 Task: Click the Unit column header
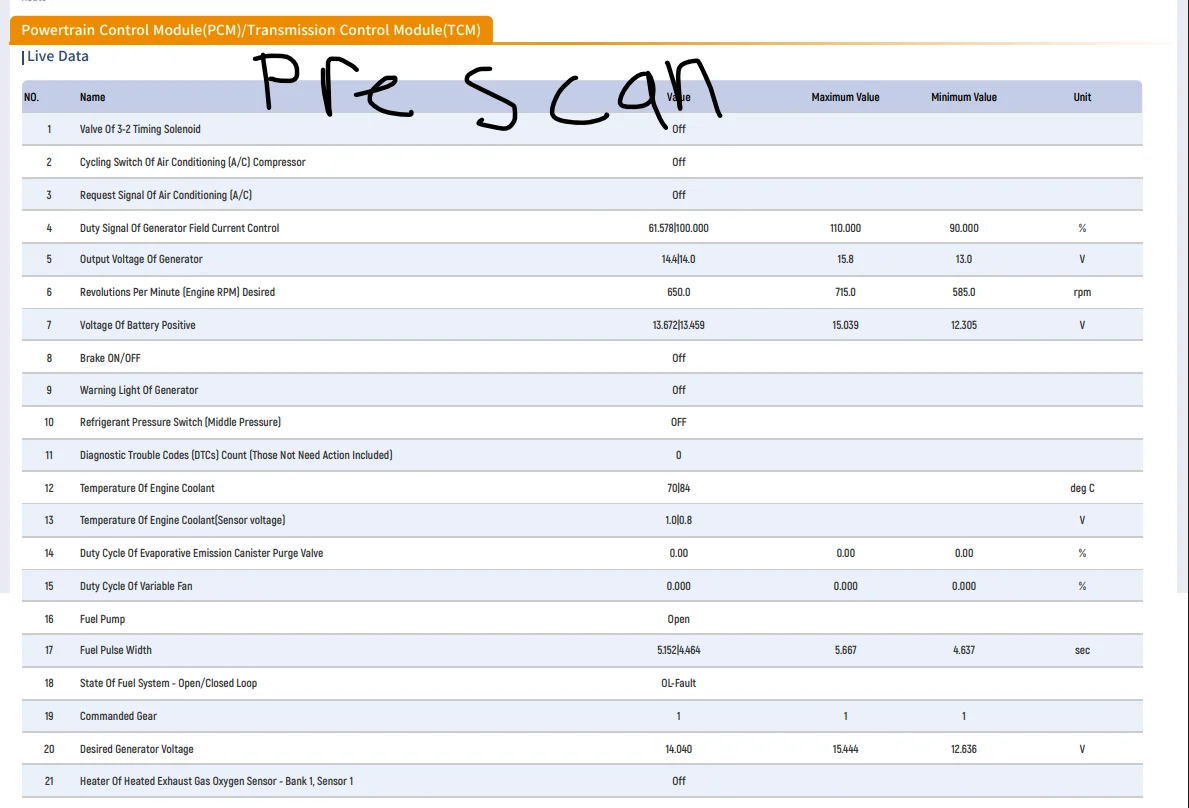tap(1082, 97)
